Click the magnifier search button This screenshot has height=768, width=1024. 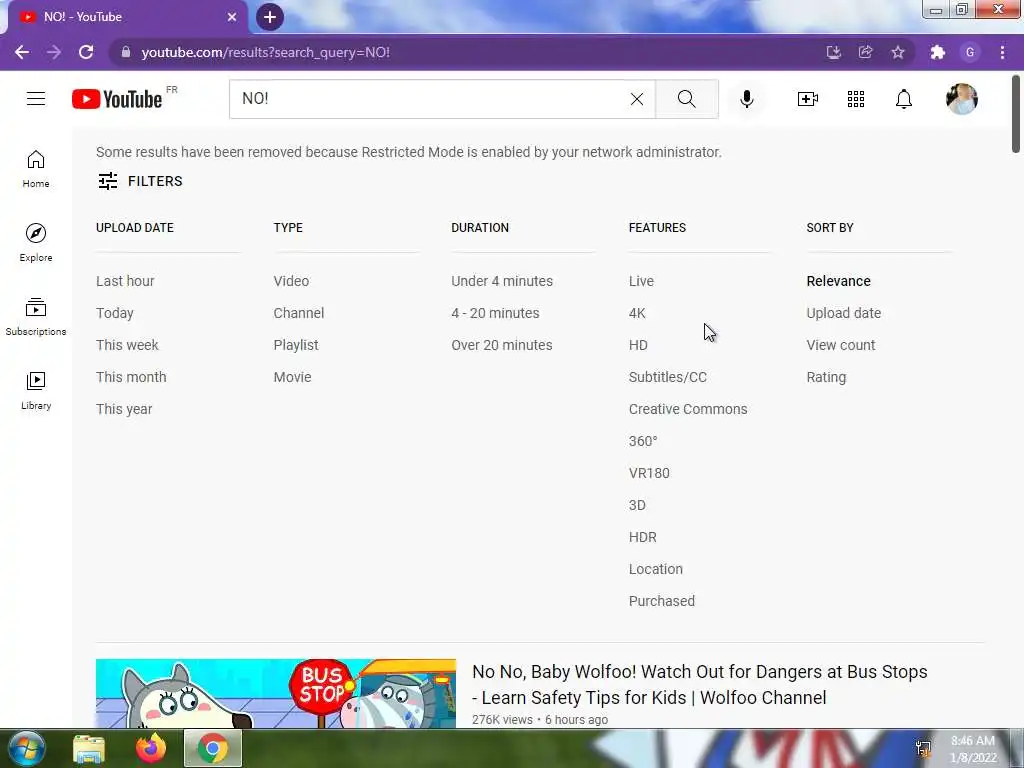686,99
